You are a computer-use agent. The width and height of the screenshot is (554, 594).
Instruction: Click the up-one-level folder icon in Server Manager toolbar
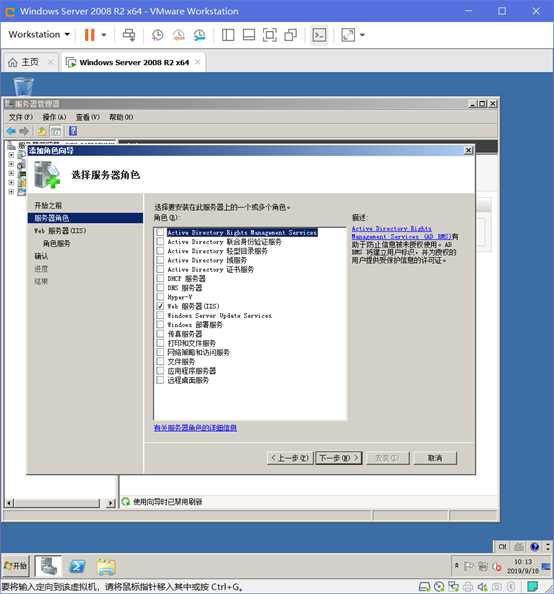point(41,131)
